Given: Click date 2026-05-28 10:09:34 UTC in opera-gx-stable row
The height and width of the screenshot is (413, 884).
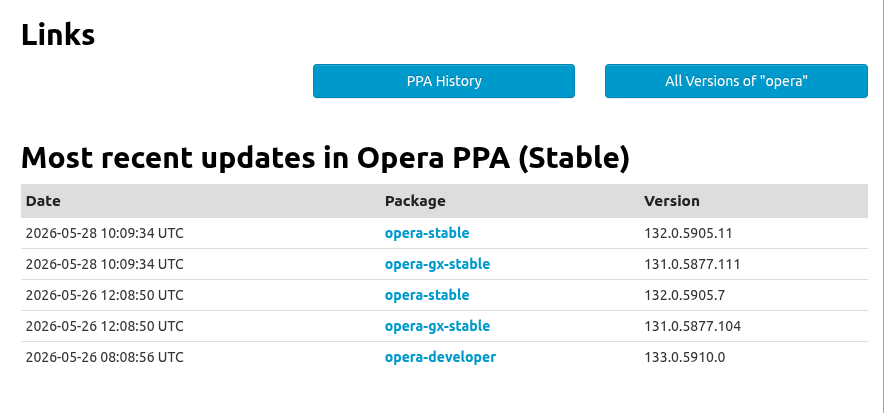Looking at the screenshot, I should coord(105,264).
